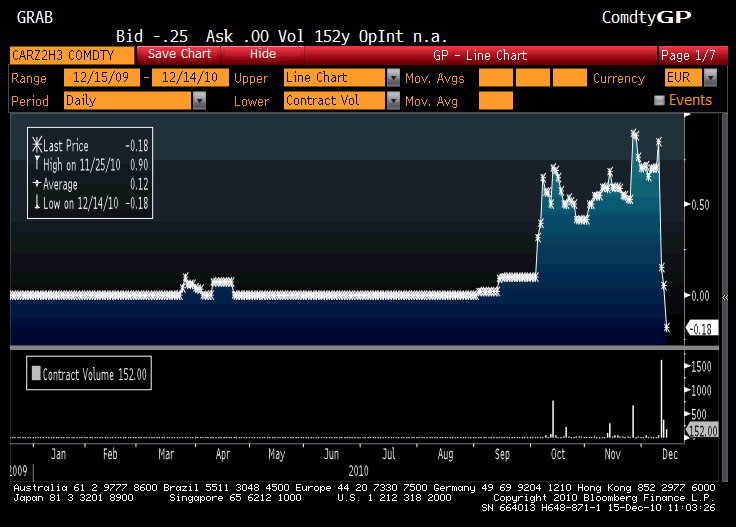Edit the range end date 12/14/10
This screenshot has height=527, width=736.
click(190, 77)
